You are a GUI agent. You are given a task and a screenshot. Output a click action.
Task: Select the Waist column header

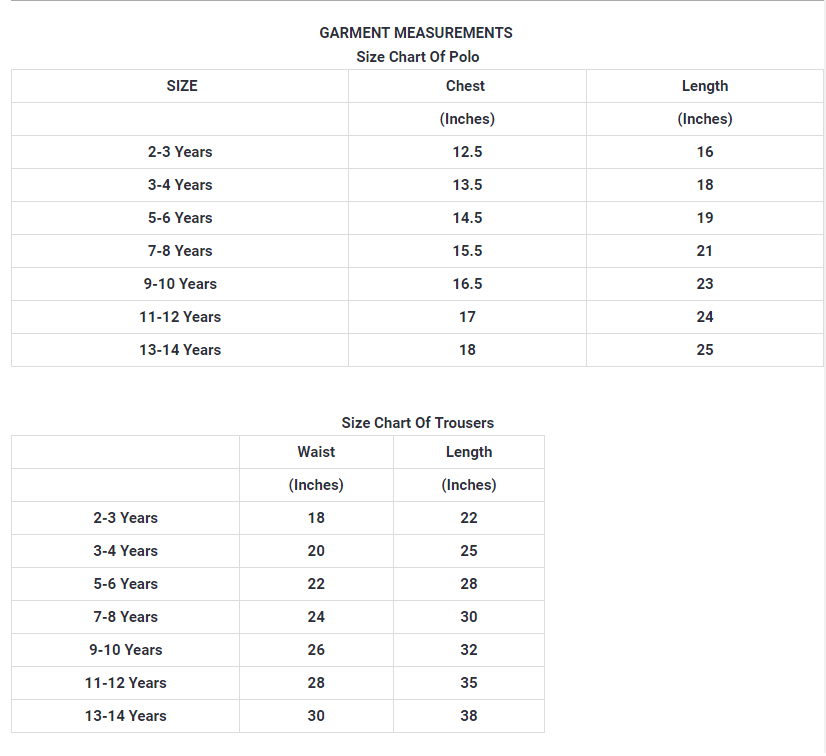(x=316, y=452)
